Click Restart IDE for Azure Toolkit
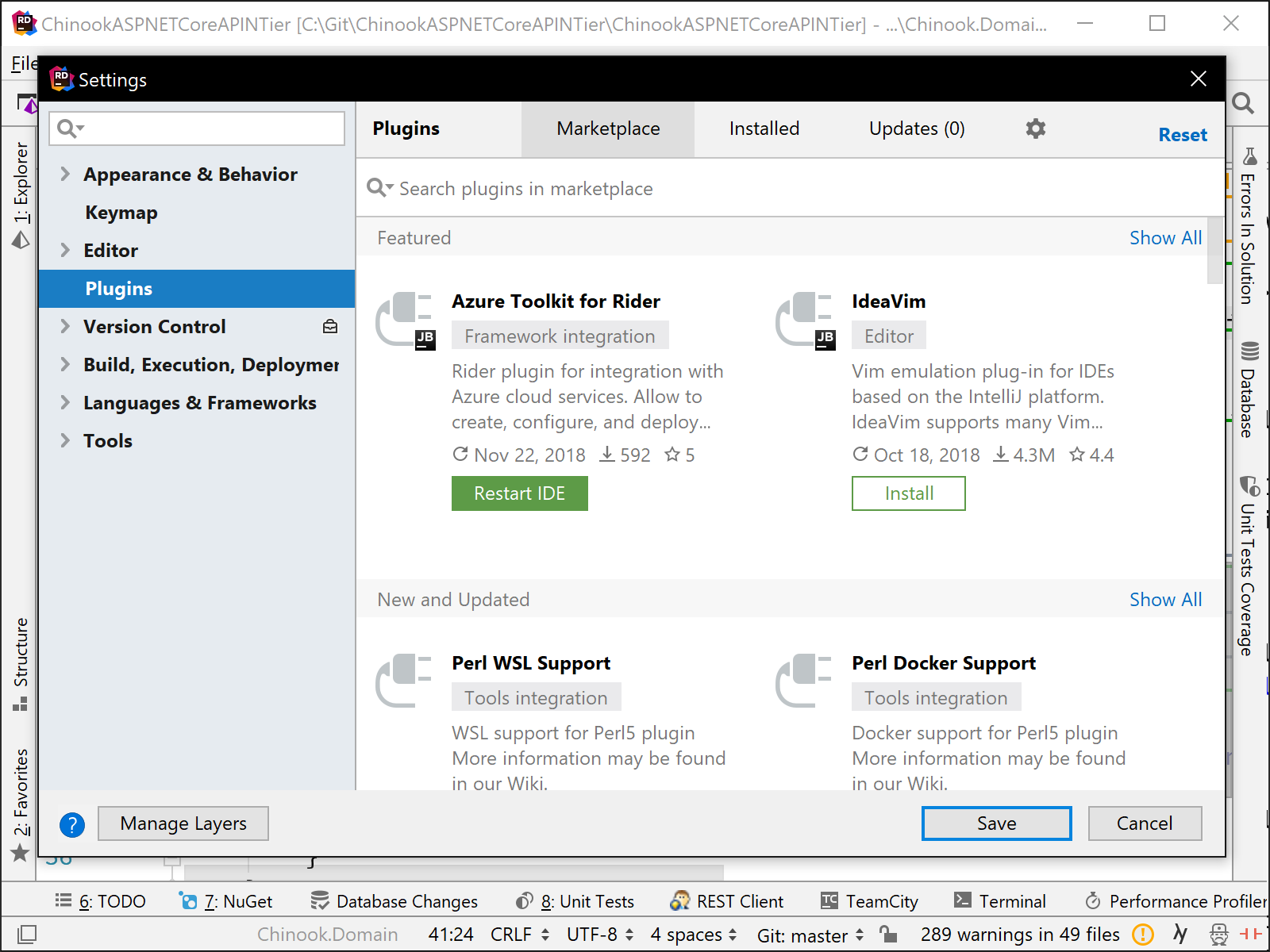Viewport: 1270px width, 952px height. (x=520, y=493)
